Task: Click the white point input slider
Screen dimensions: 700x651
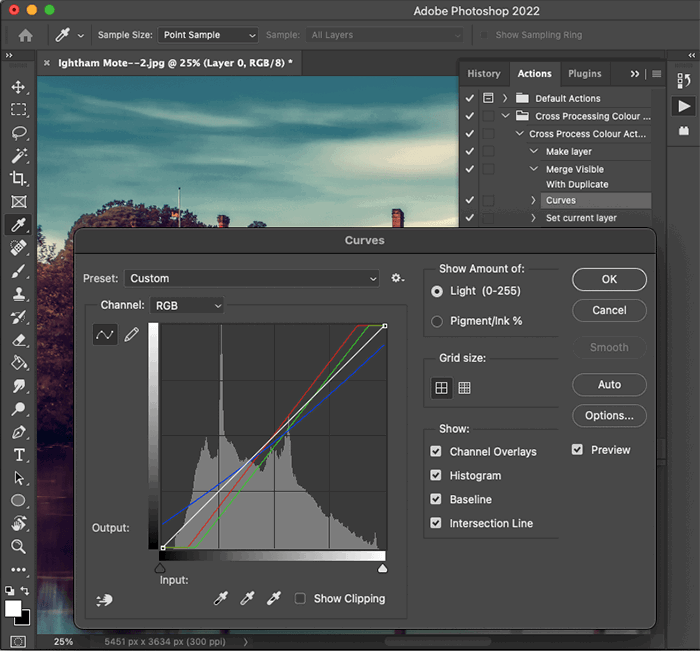Action: click(382, 568)
